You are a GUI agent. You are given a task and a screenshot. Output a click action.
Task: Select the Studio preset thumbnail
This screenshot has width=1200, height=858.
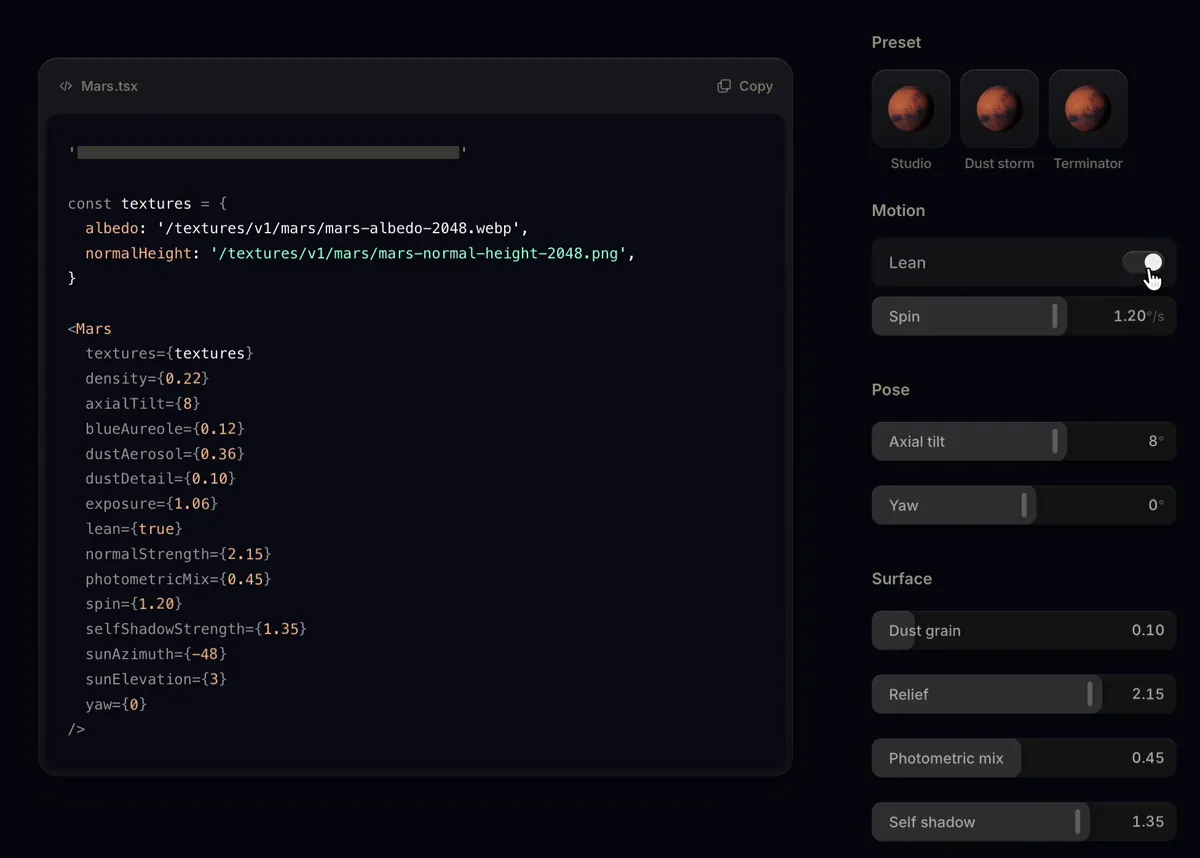[911, 109]
